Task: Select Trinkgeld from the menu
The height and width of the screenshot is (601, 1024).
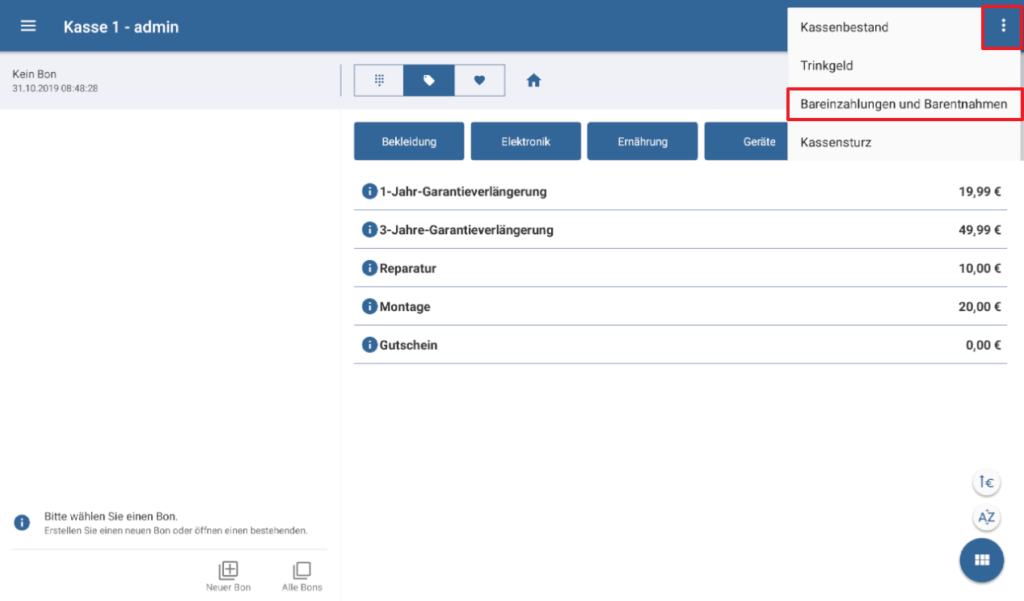Action: pos(826,66)
